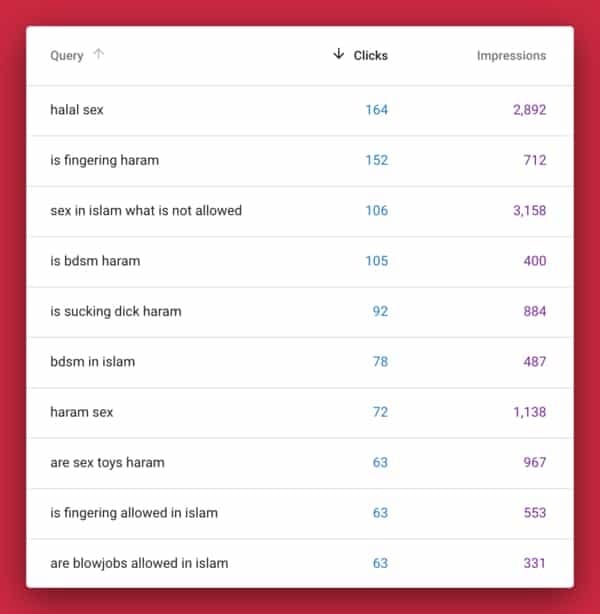Click the 164 clicks value
The width and height of the screenshot is (600, 614).
(376, 110)
